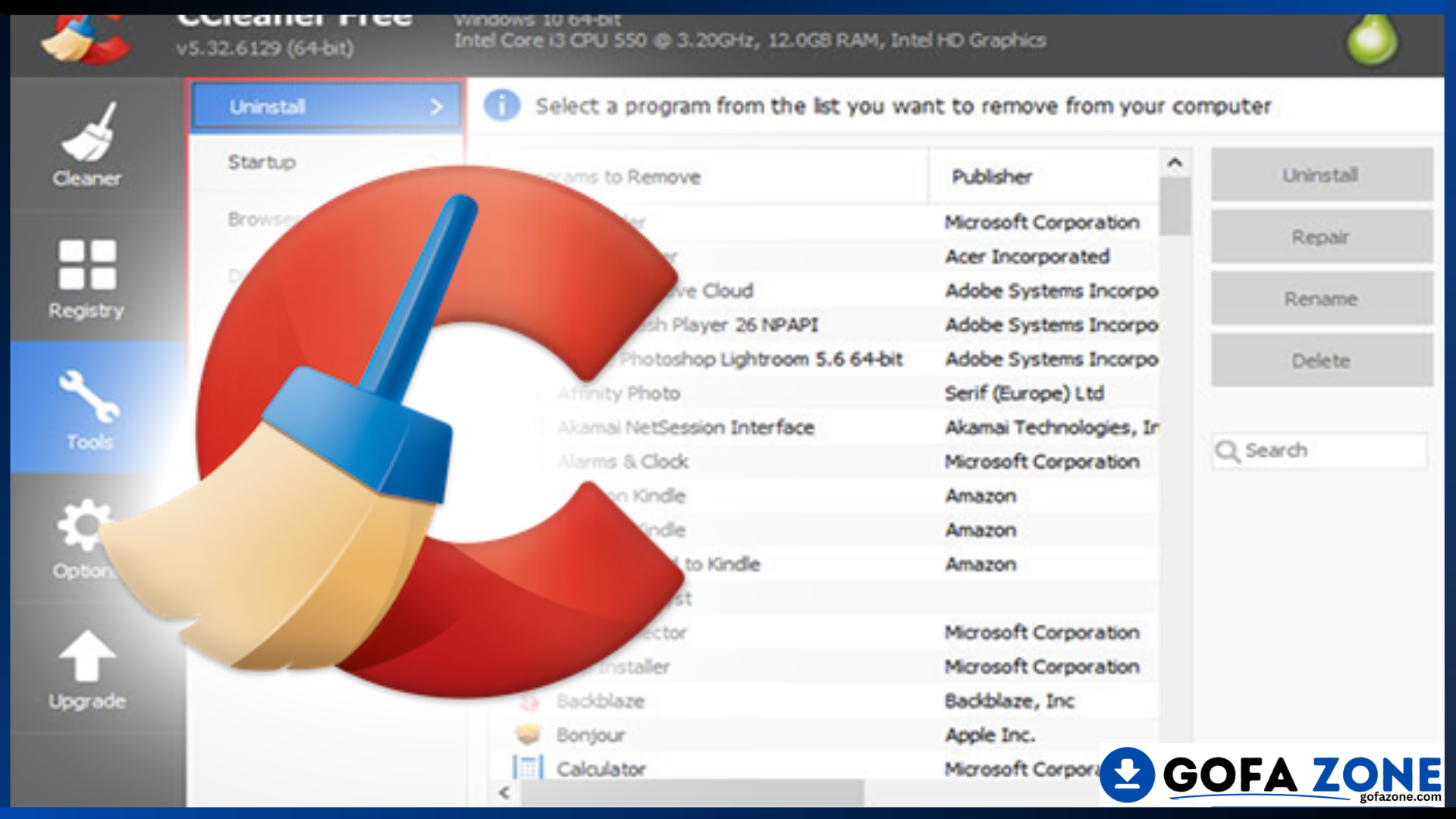Click the green pear Piriform icon
The height and width of the screenshot is (819, 1456).
pyautogui.click(x=1372, y=39)
